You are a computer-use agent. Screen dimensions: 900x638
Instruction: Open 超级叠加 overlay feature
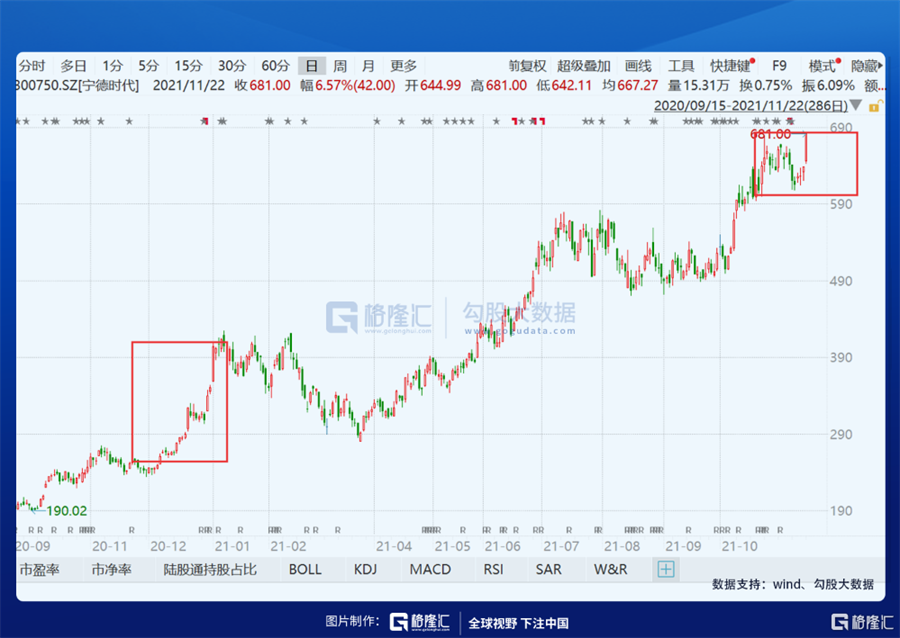coord(584,66)
